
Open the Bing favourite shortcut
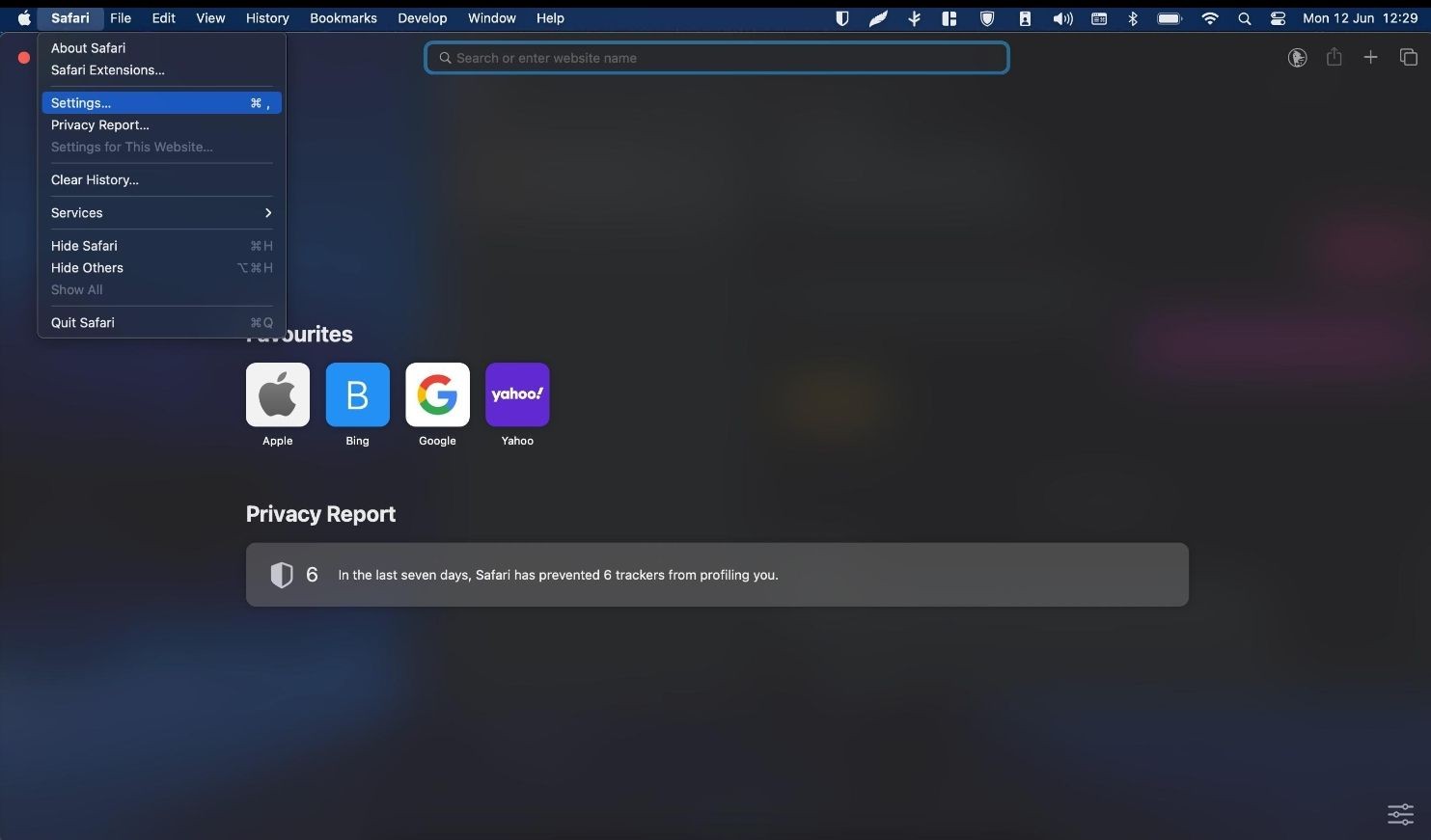pos(358,394)
